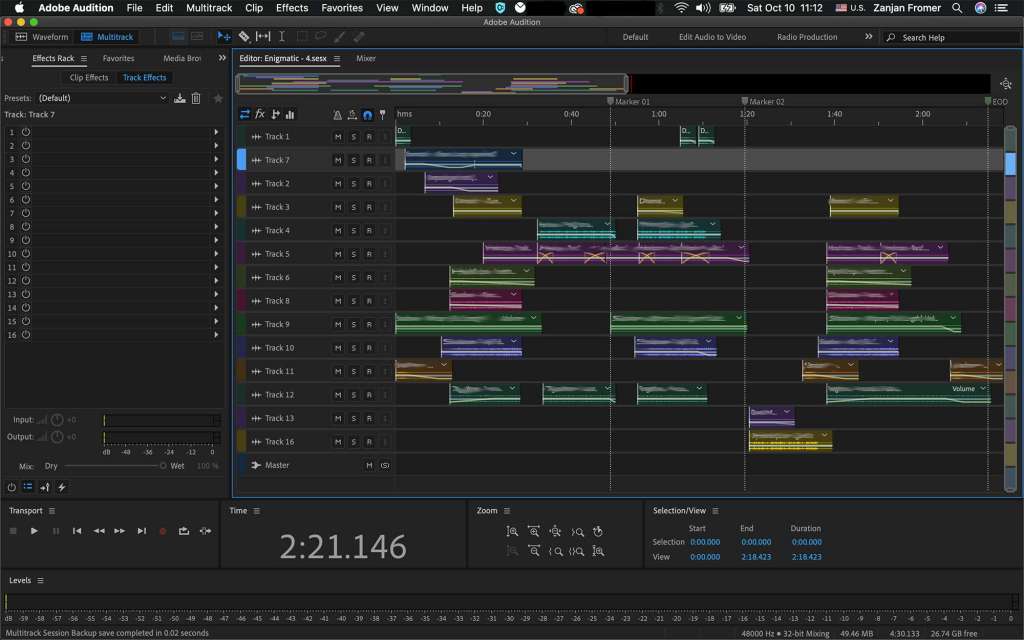Show the Inputs/Outputs track controls
This screenshot has height=640, width=1024.
point(244,114)
